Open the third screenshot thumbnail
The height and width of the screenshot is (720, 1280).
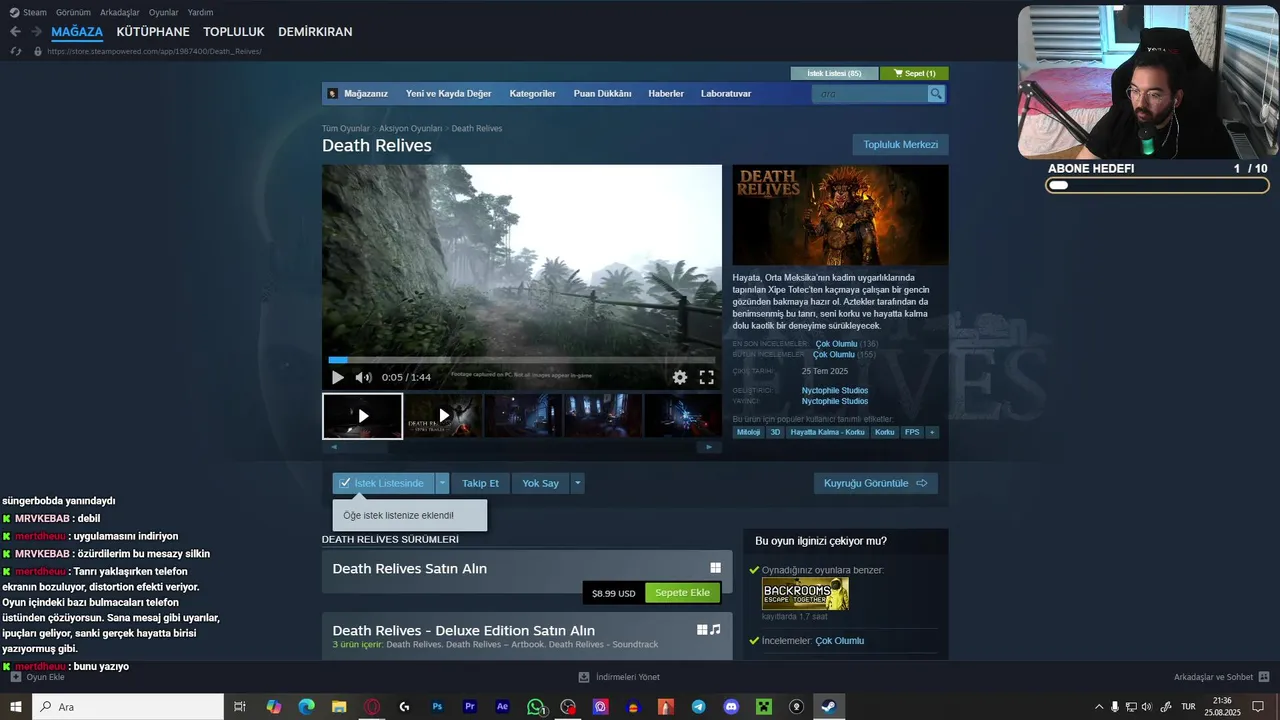point(522,416)
